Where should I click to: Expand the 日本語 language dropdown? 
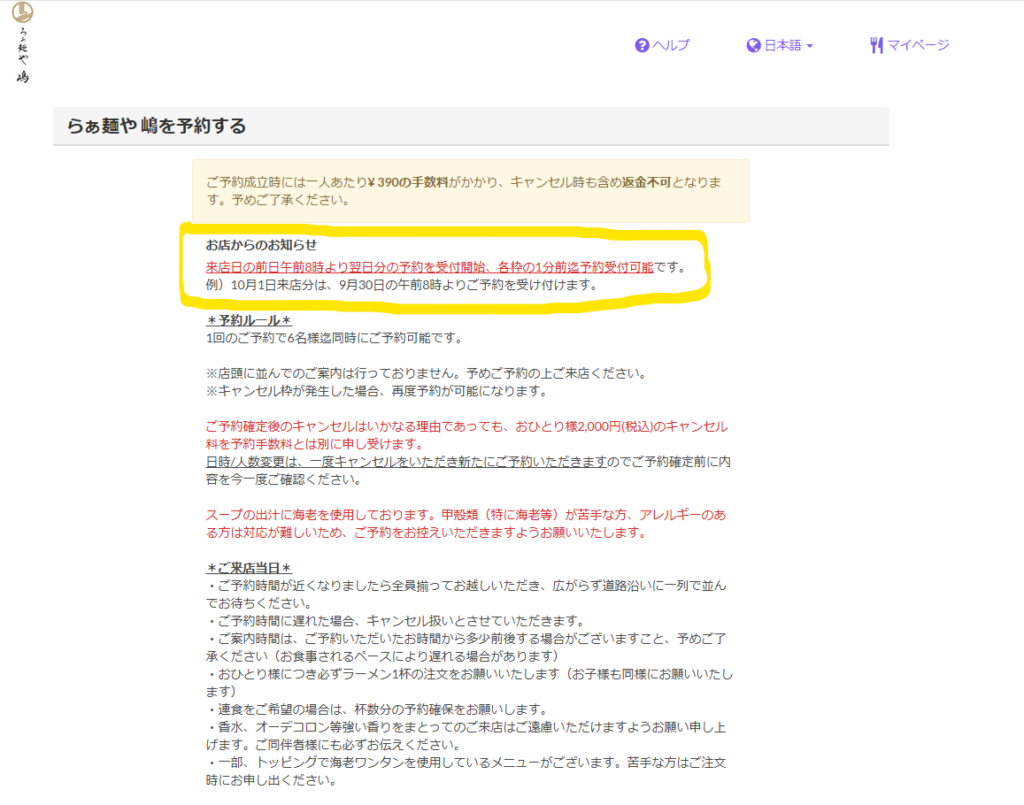(782, 45)
